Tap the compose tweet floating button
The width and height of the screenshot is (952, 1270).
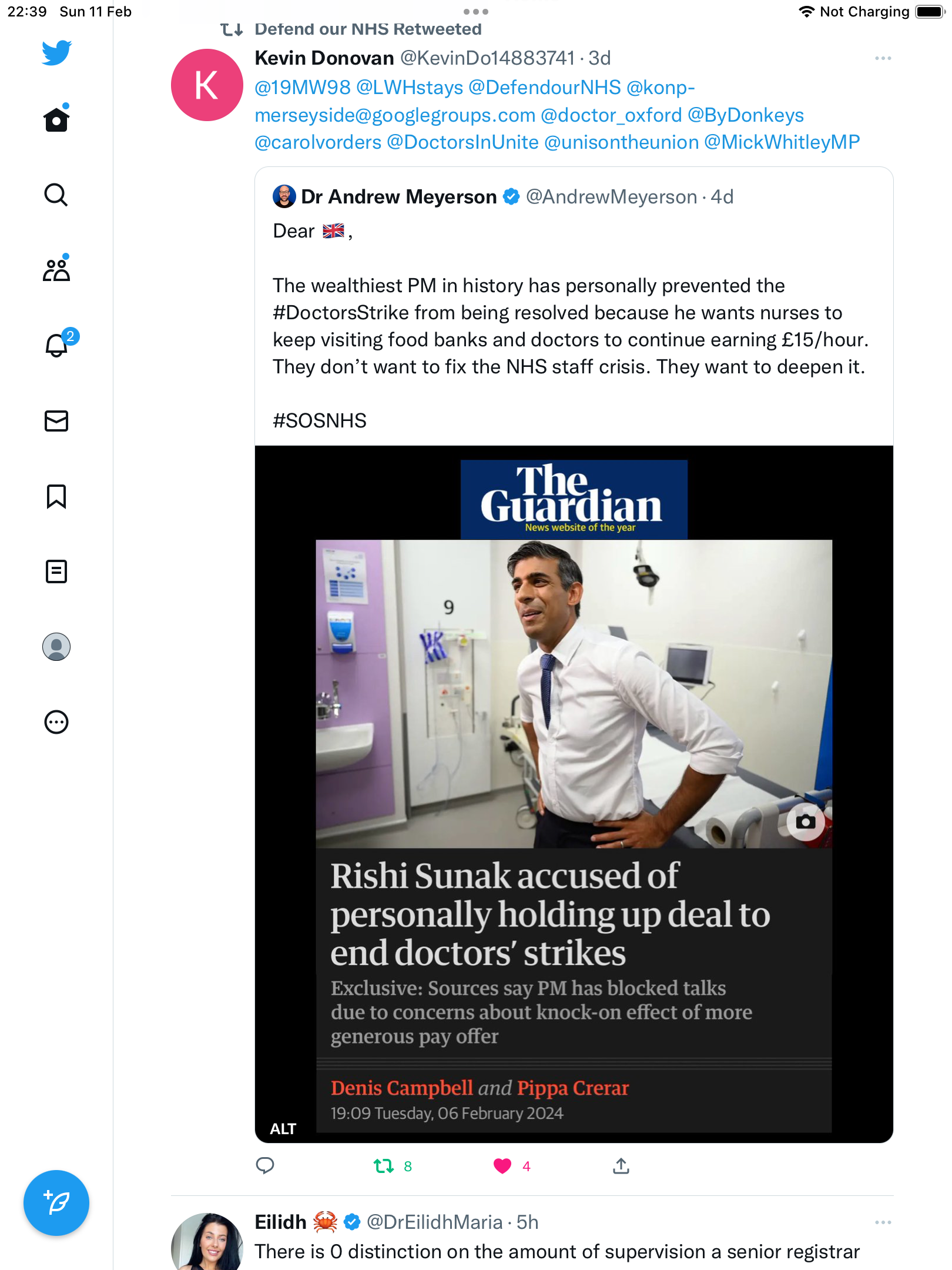(56, 1203)
